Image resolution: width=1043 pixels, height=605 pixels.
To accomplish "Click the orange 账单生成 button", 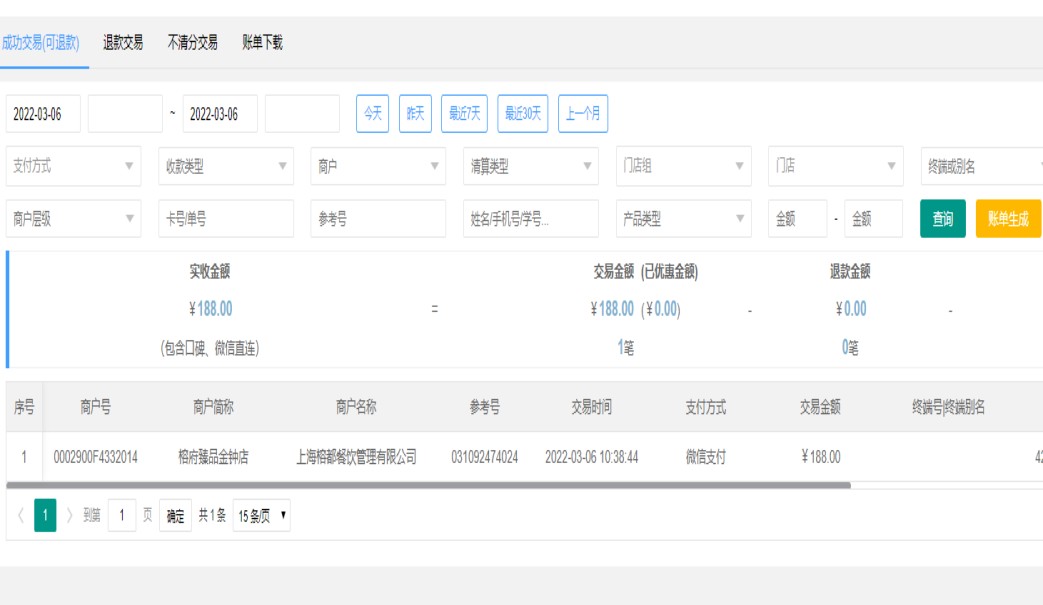I will [1007, 219].
